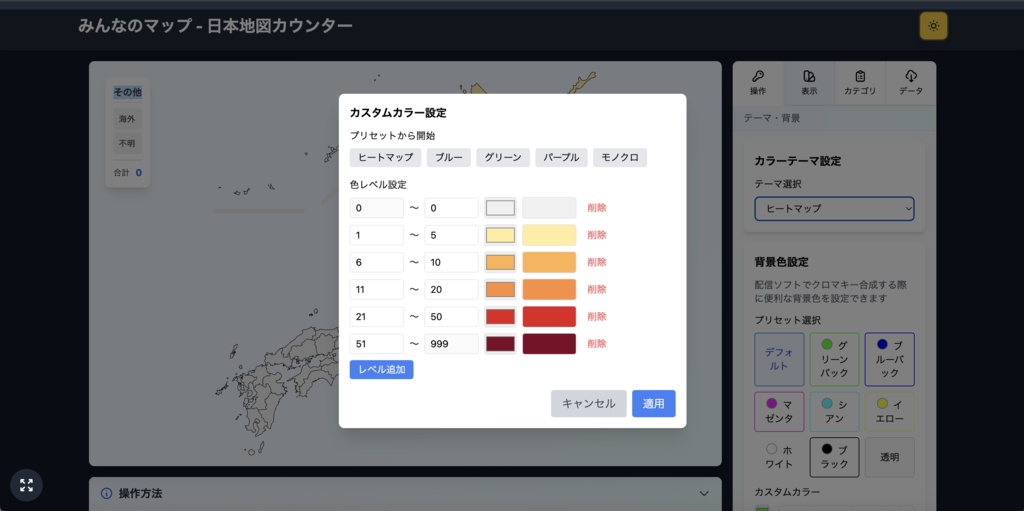
Task: Cancel the custom color dialog
Action: (x=588, y=403)
